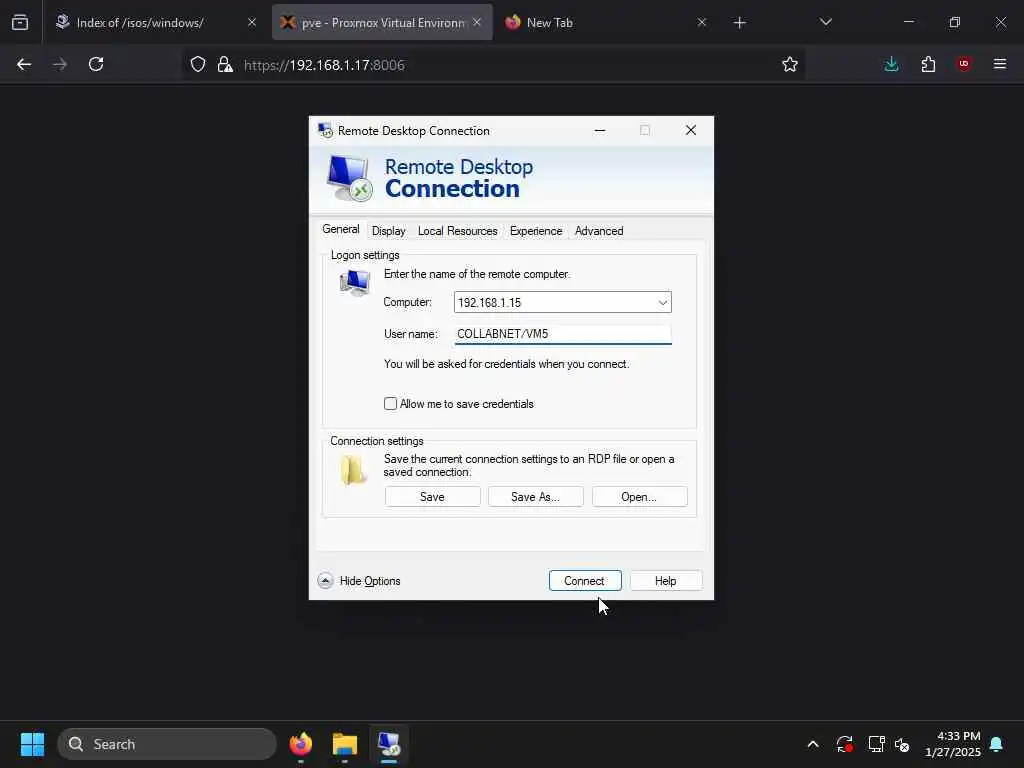This screenshot has height=768, width=1024.
Task: Click Open... to load saved connection
Action: click(x=639, y=497)
